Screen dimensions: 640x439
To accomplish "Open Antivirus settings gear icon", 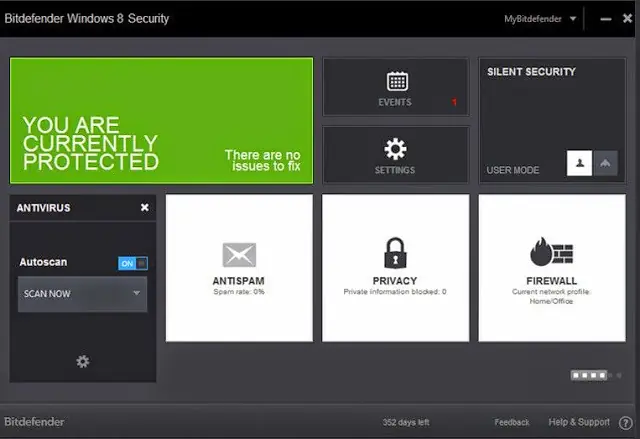I will [x=82, y=361].
